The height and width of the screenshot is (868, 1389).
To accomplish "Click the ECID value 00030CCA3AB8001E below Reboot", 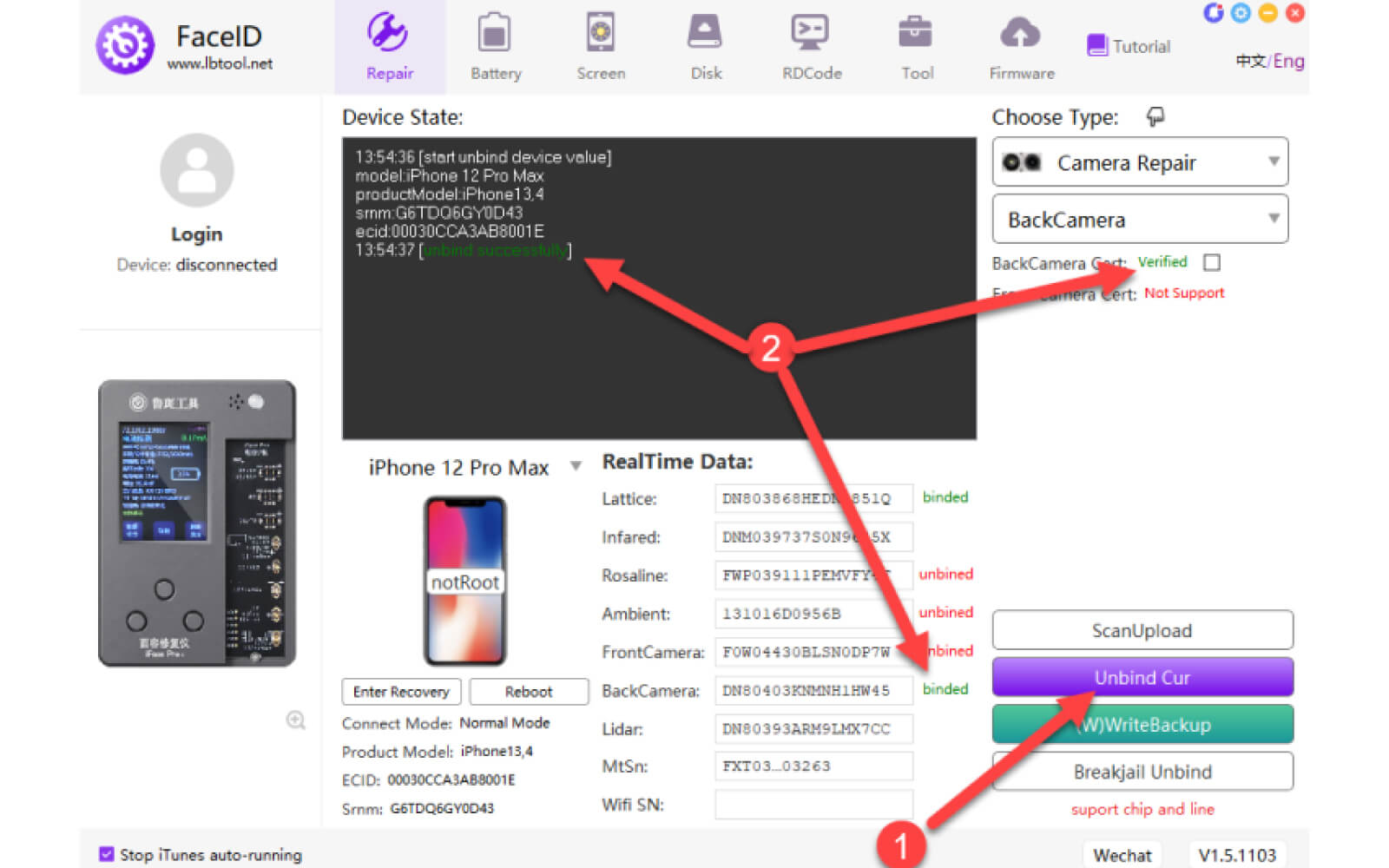I will pyautogui.click(x=451, y=780).
